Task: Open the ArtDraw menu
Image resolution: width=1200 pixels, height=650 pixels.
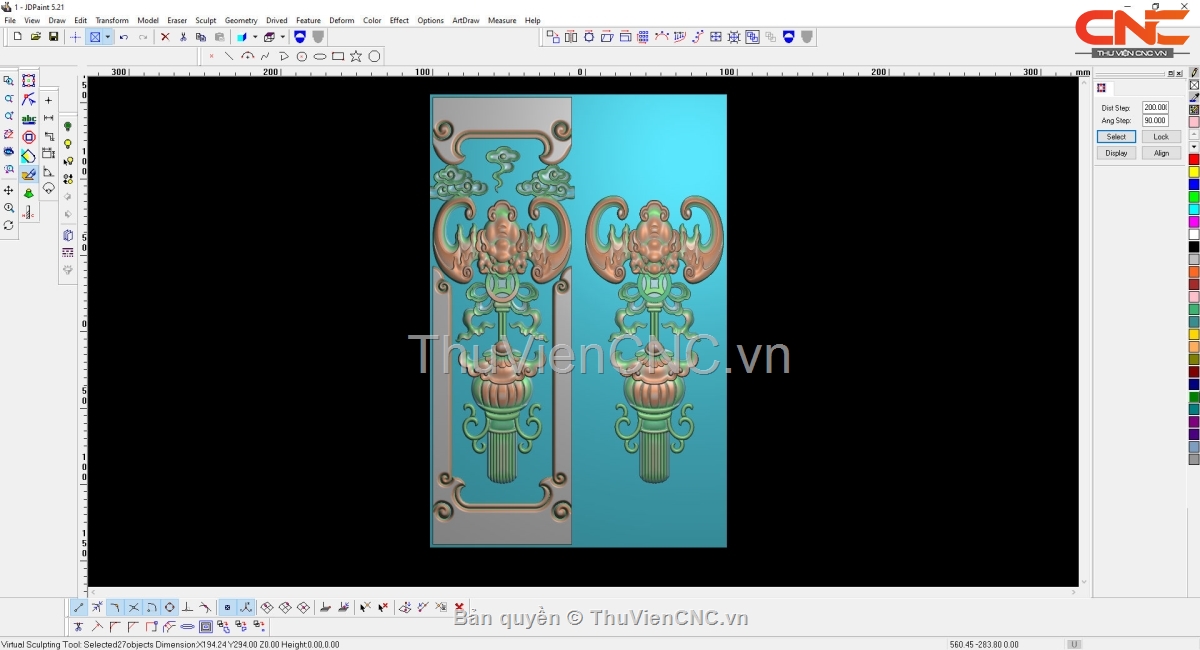Action: point(466,20)
